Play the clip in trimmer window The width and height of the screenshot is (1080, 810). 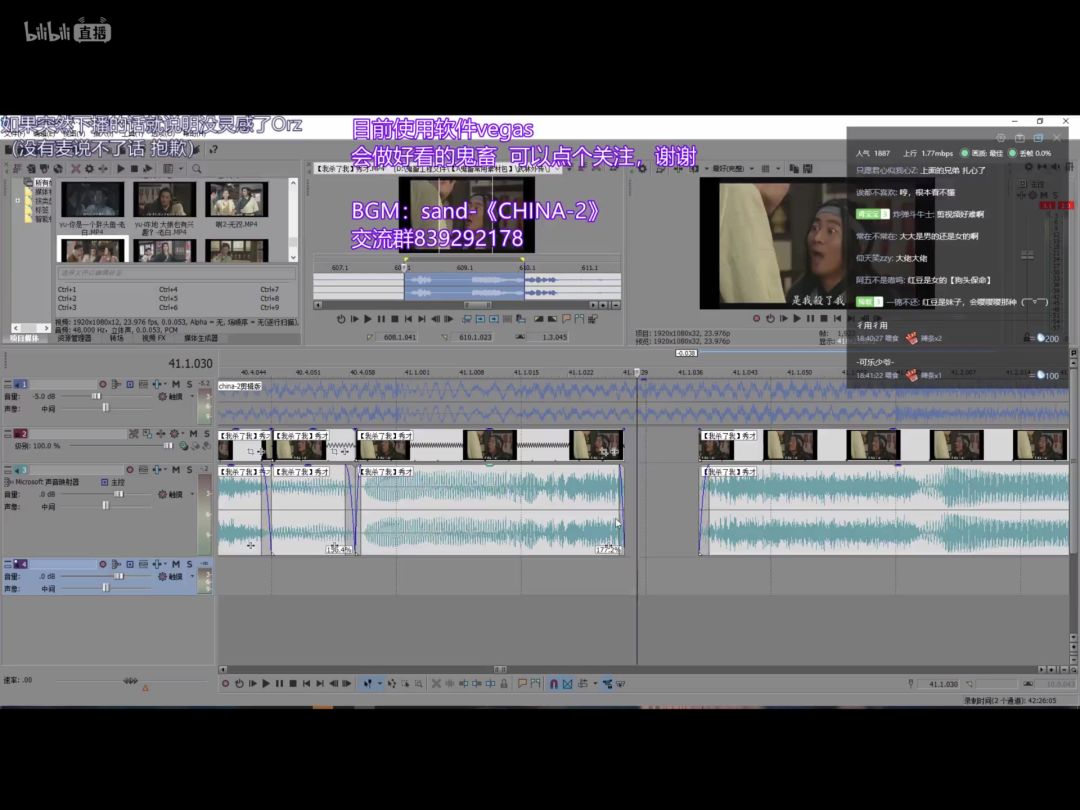pos(367,319)
